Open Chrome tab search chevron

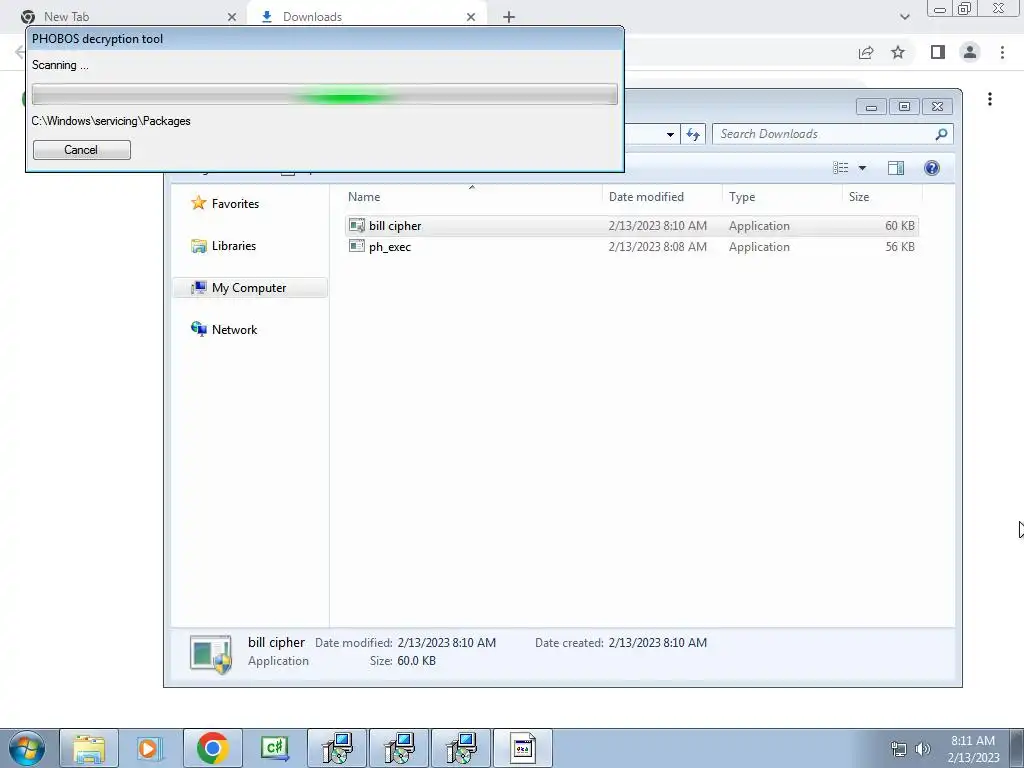pyautogui.click(x=904, y=17)
